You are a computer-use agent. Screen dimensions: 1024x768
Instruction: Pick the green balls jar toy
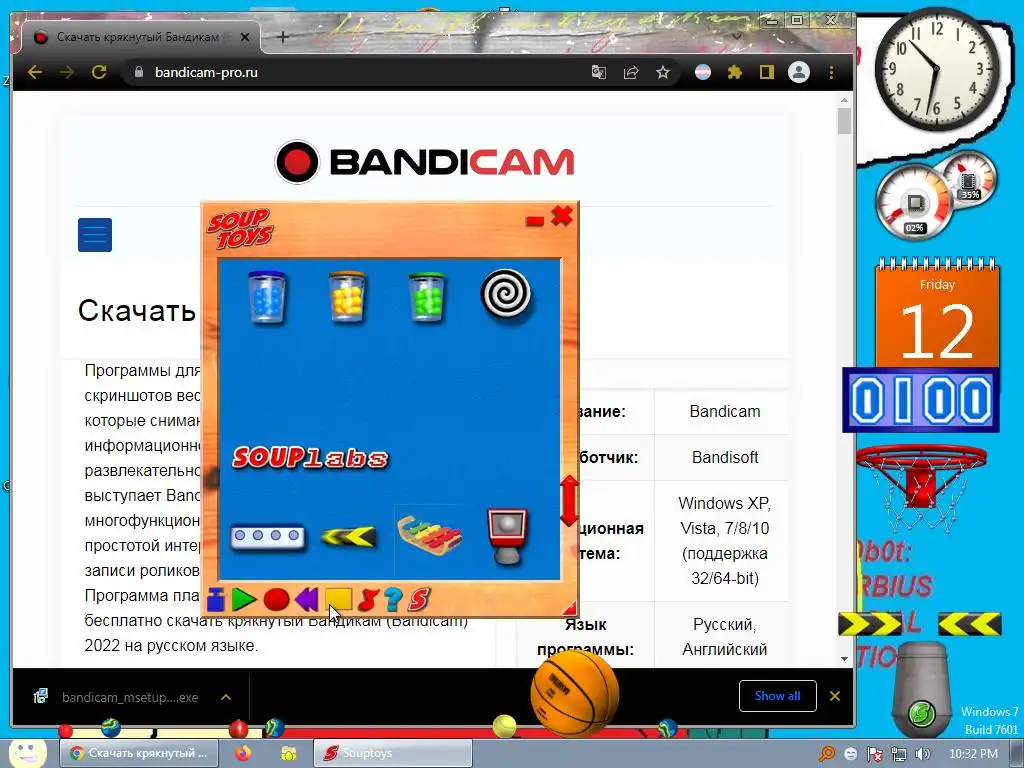click(426, 297)
